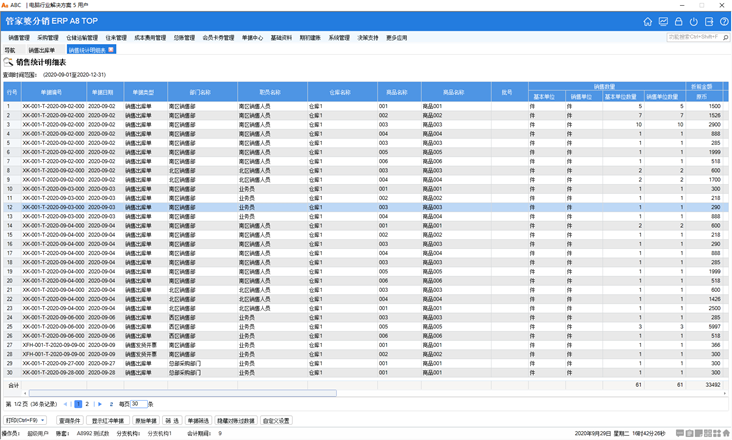
Task: Close the 销售统计明细表 tab
Action: coord(111,49)
